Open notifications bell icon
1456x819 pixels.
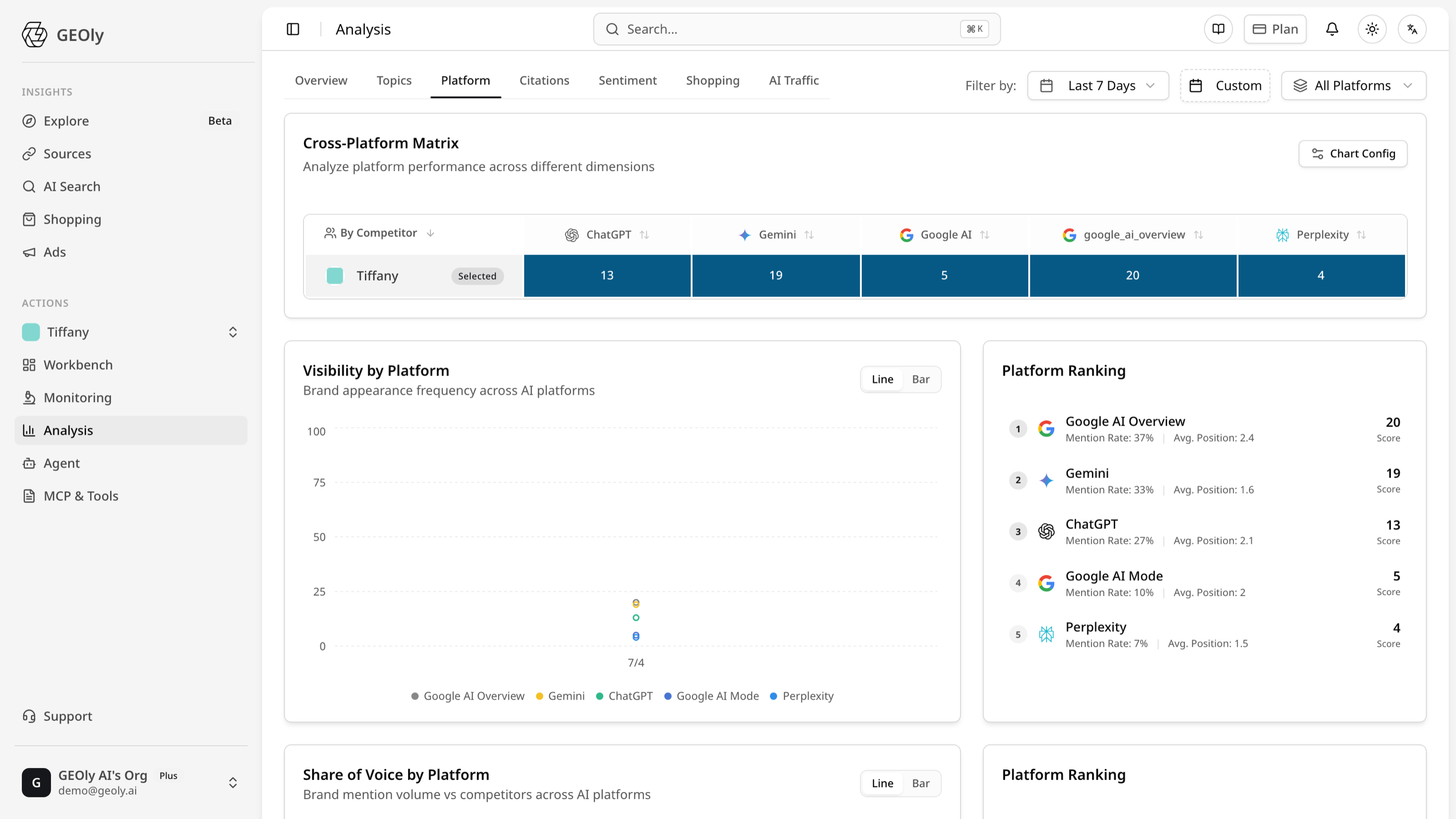[x=1332, y=29]
